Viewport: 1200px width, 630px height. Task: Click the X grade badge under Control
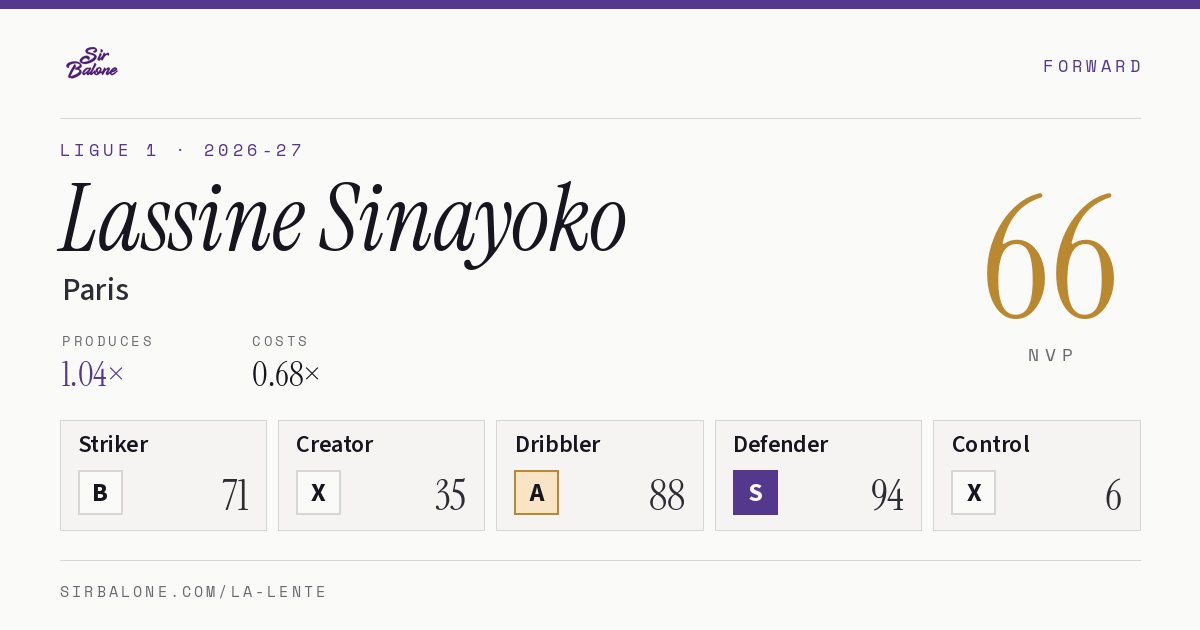coord(973,492)
